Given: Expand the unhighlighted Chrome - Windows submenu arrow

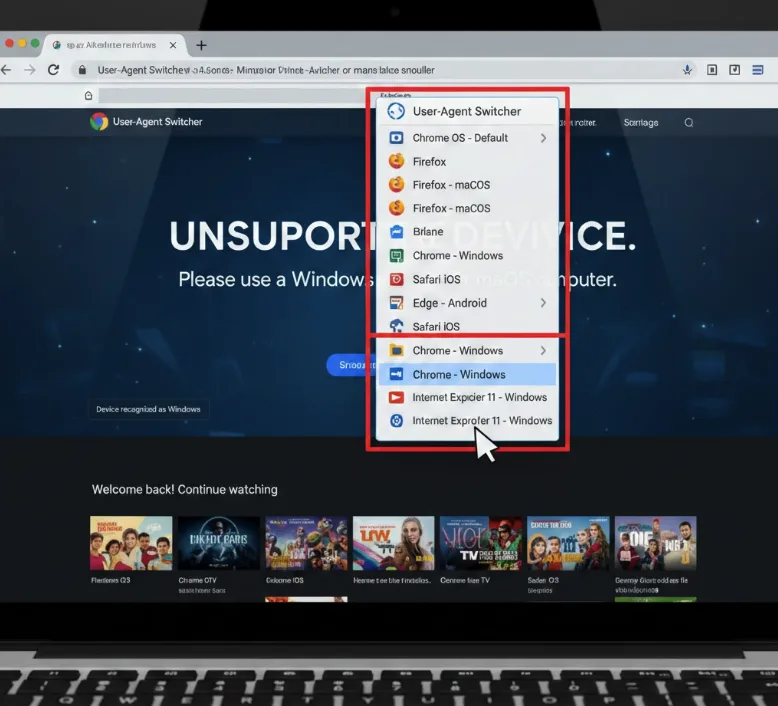Looking at the screenshot, I should pos(543,351).
